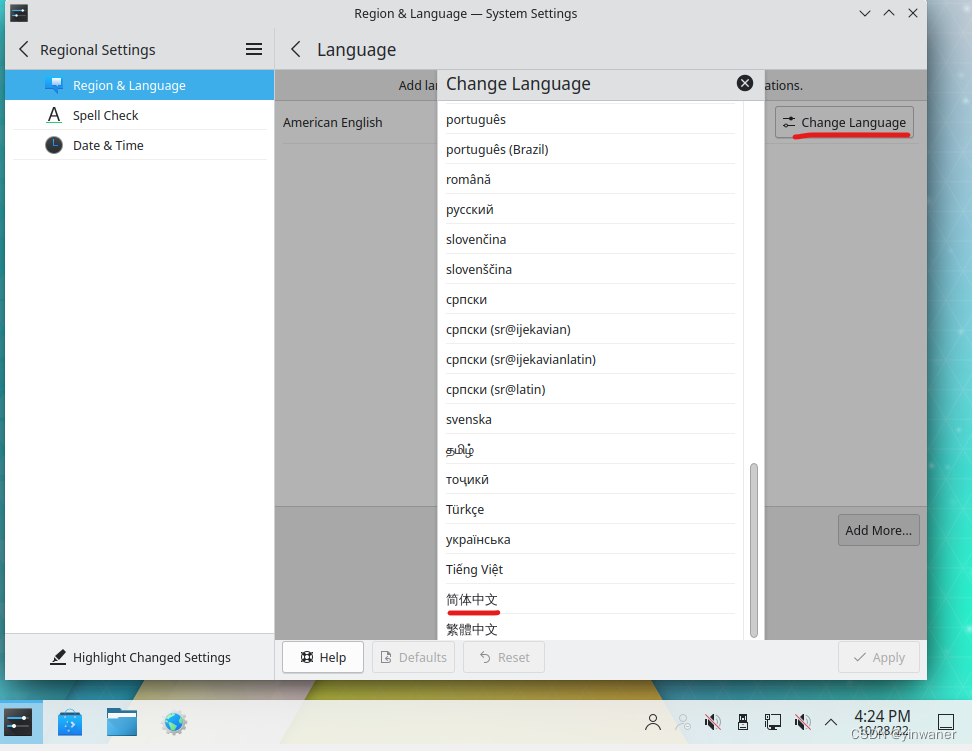Open Date & Time settings
Viewport: 972px width, 751px height.
pos(139,145)
